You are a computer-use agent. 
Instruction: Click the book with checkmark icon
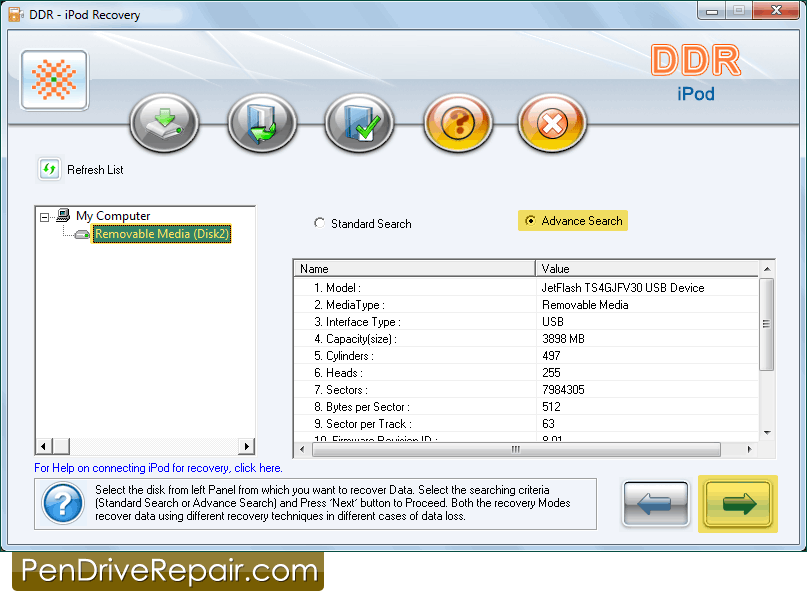coord(359,123)
